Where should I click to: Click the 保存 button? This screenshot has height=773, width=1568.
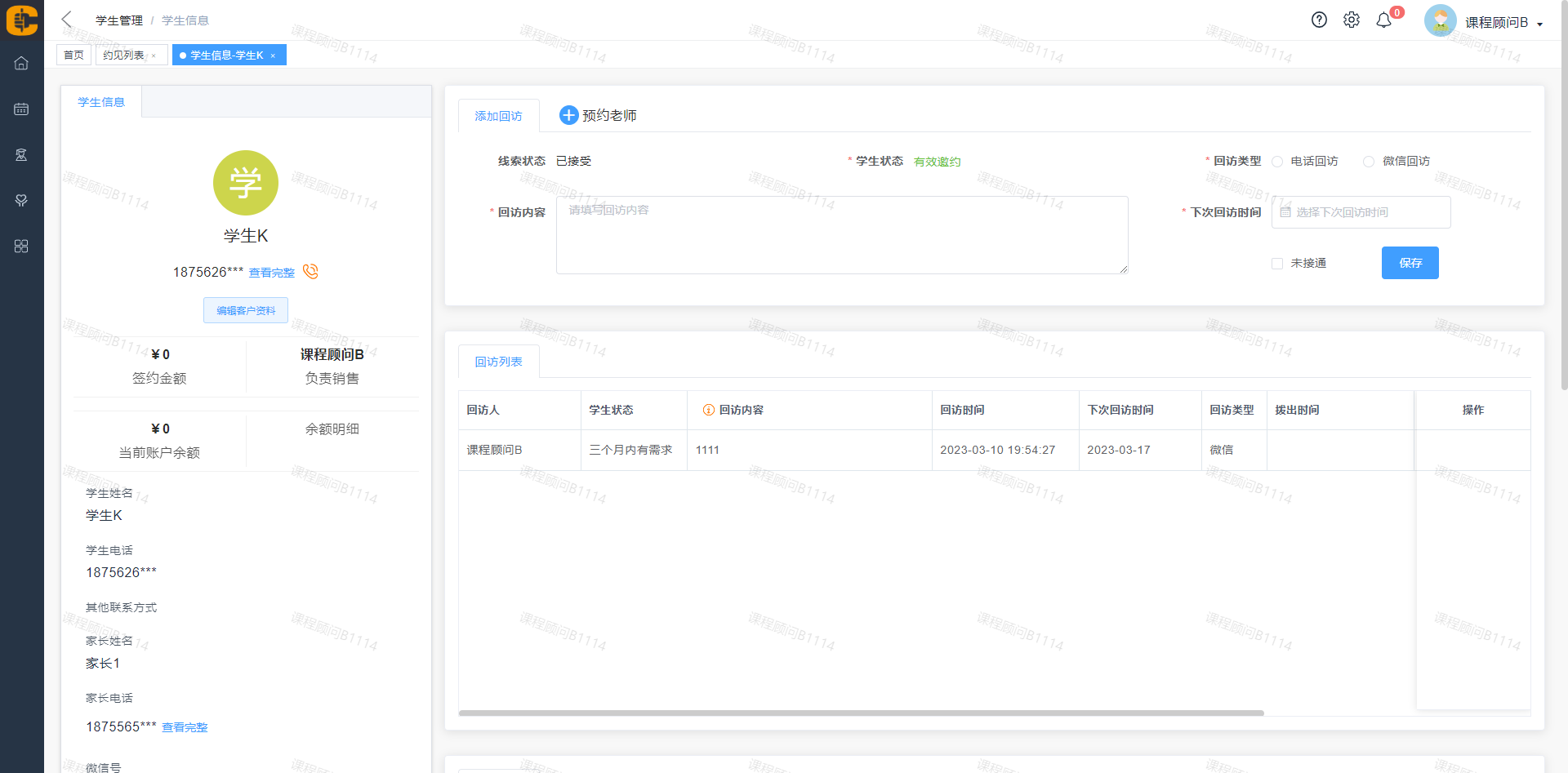coord(1410,263)
